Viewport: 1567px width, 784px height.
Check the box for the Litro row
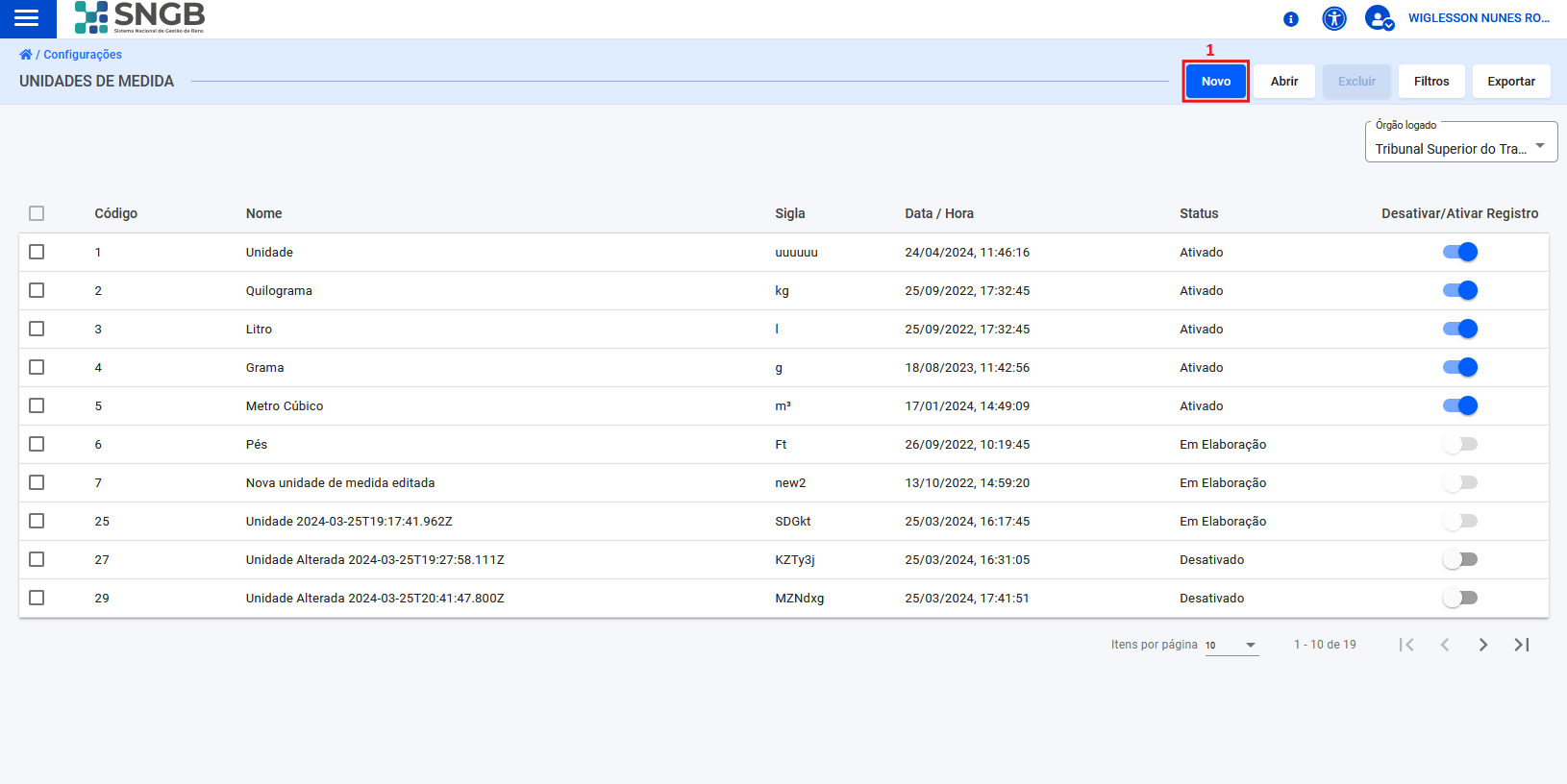click(37, 329)
